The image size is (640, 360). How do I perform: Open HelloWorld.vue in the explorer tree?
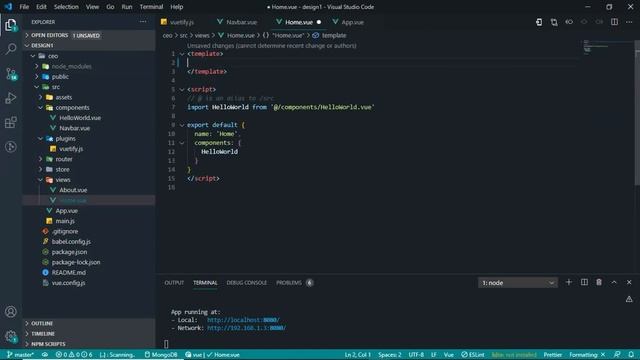[80, 118]
